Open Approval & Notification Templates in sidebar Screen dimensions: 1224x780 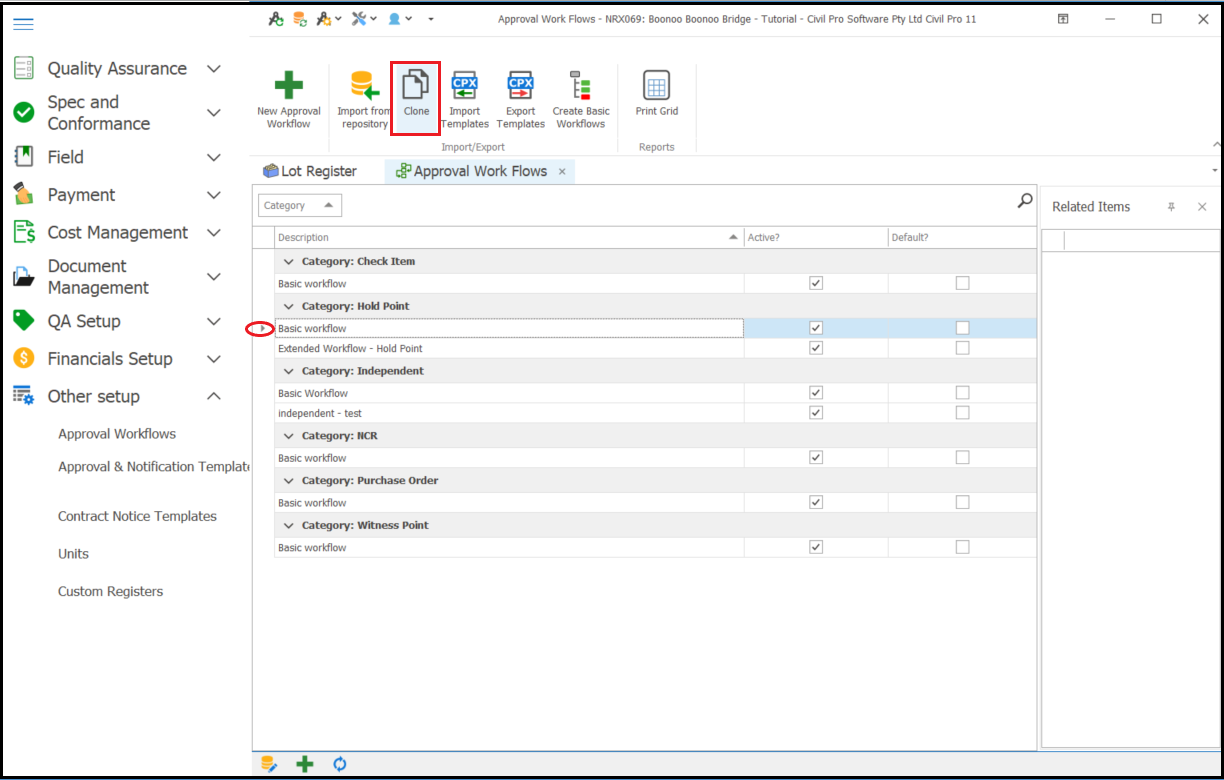pyautogui.click(x=154, y=467)
